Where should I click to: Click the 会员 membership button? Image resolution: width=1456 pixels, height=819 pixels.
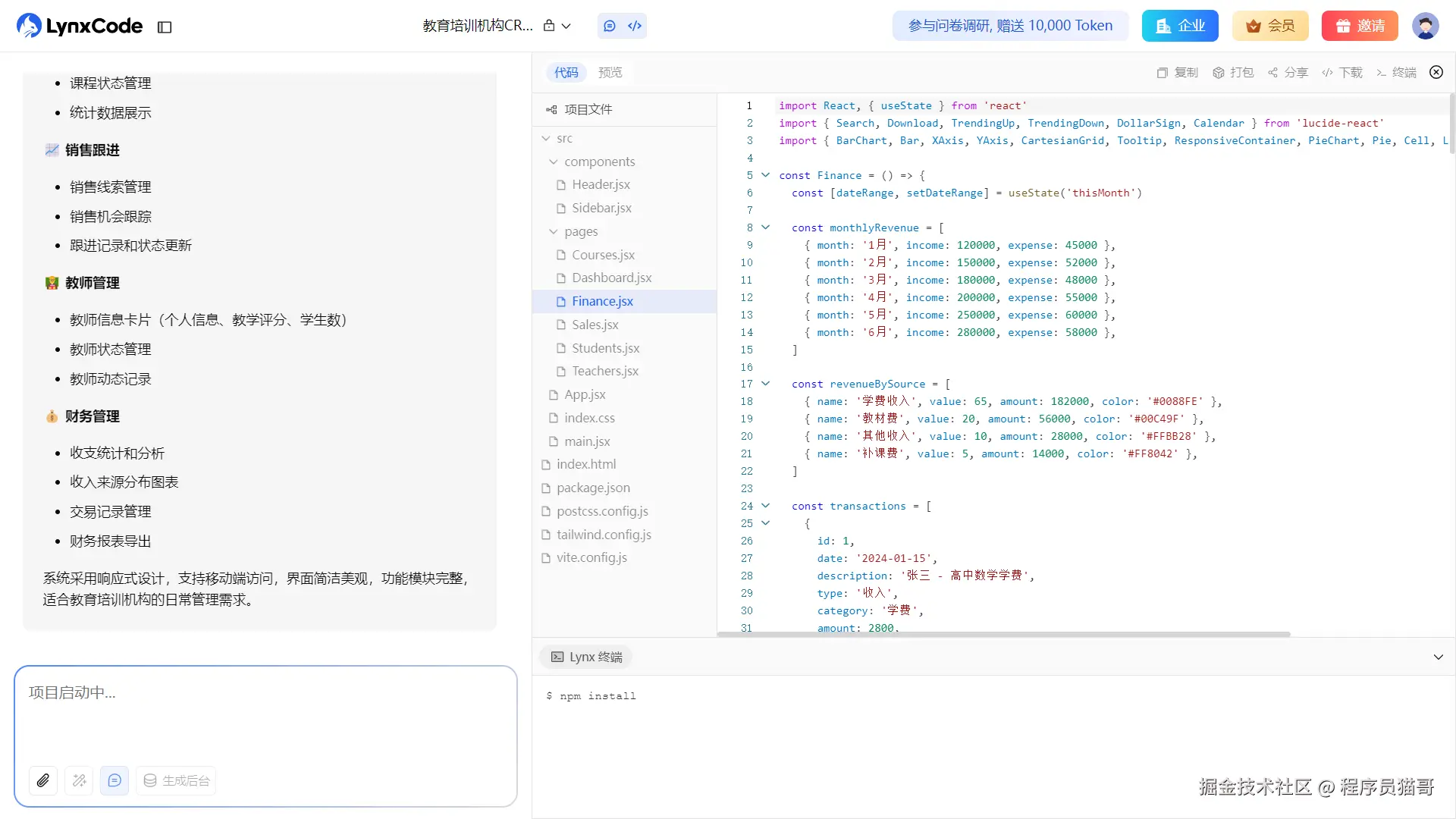[x=1270, y=26]
